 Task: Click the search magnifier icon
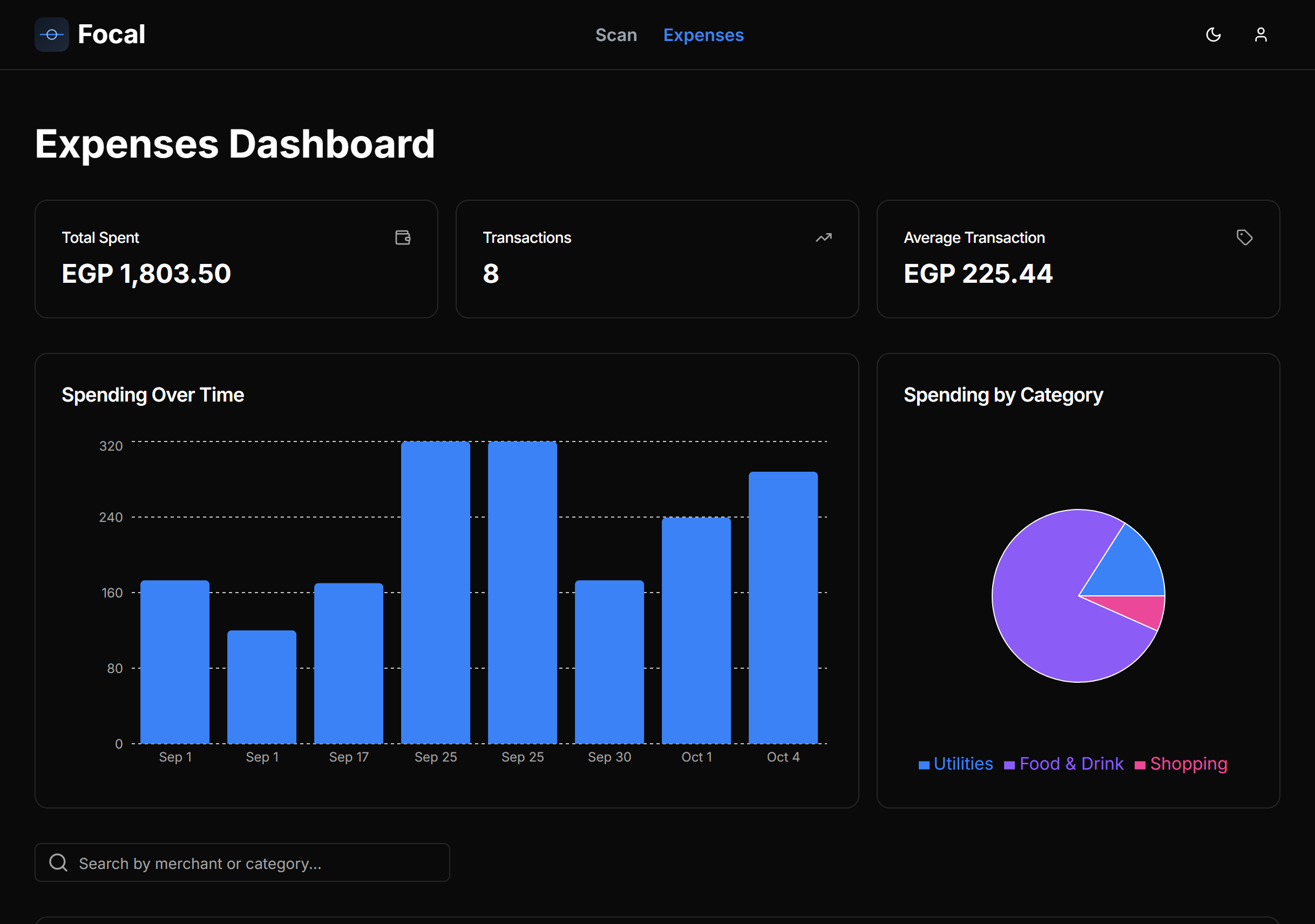click(x=58, y=862)
